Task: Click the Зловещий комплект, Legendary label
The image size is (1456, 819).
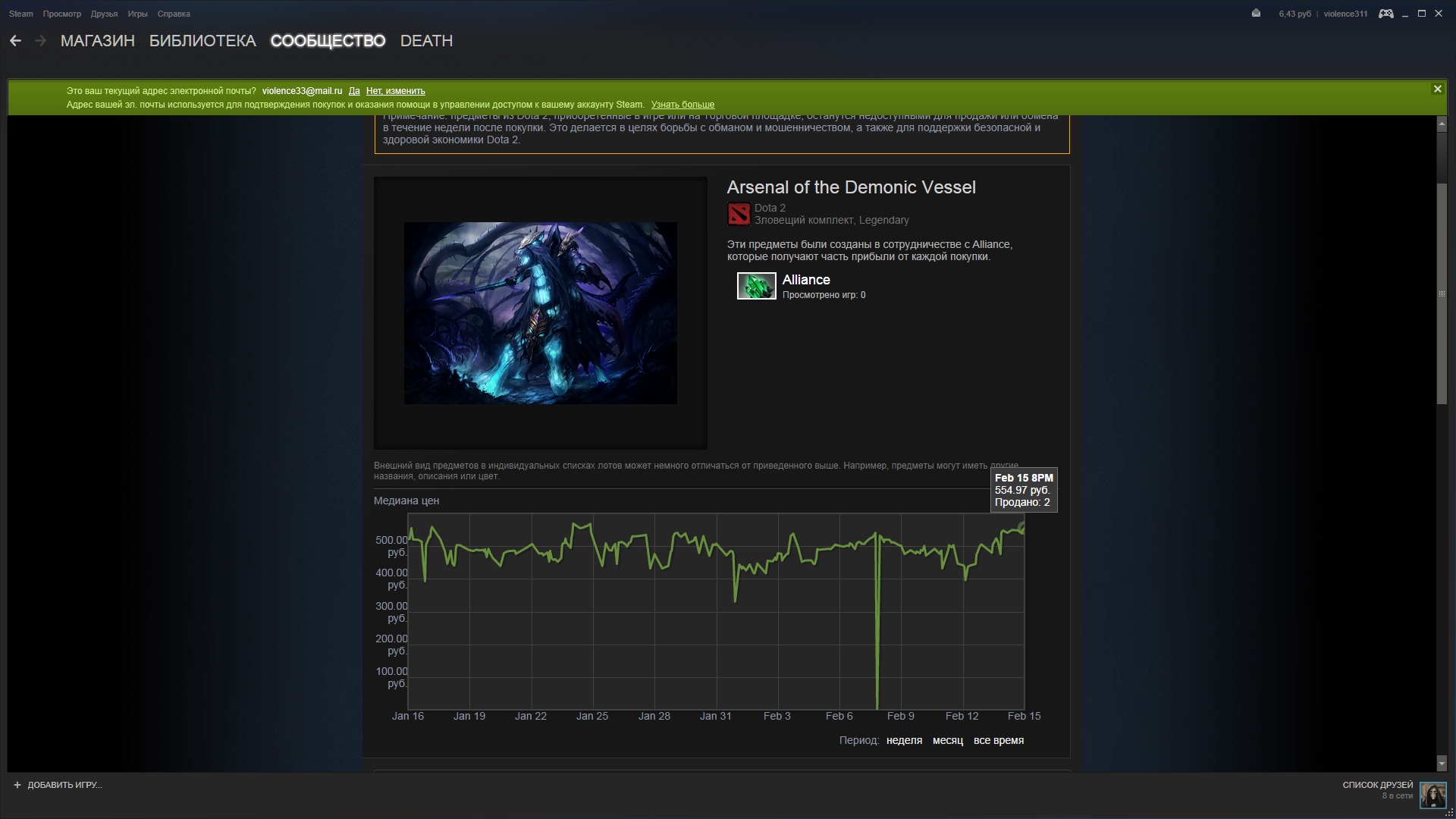Action: [x=831, y=220]
